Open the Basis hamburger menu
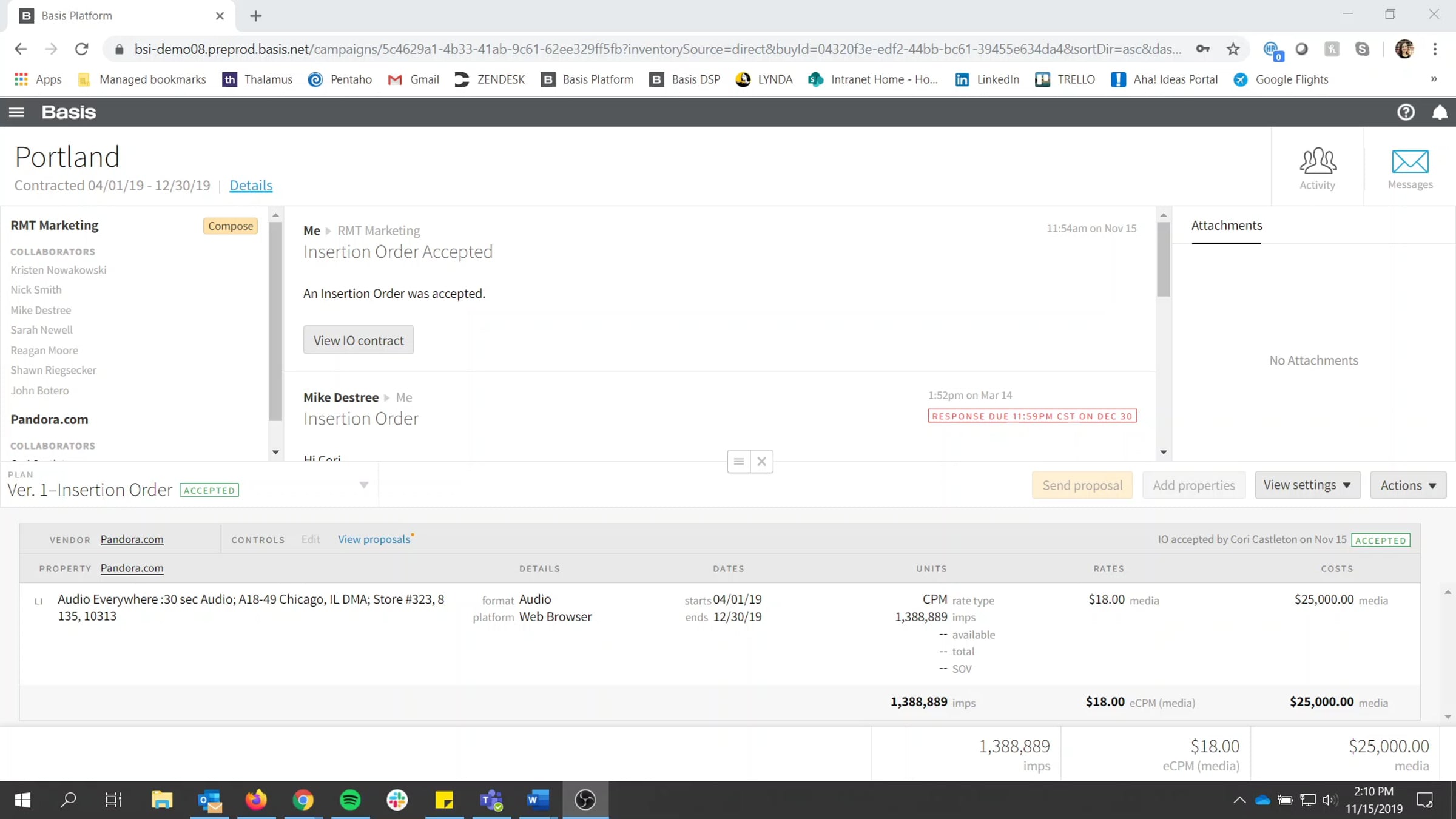This screenshot has width=1456, height=819. click(x=16, y=112)
